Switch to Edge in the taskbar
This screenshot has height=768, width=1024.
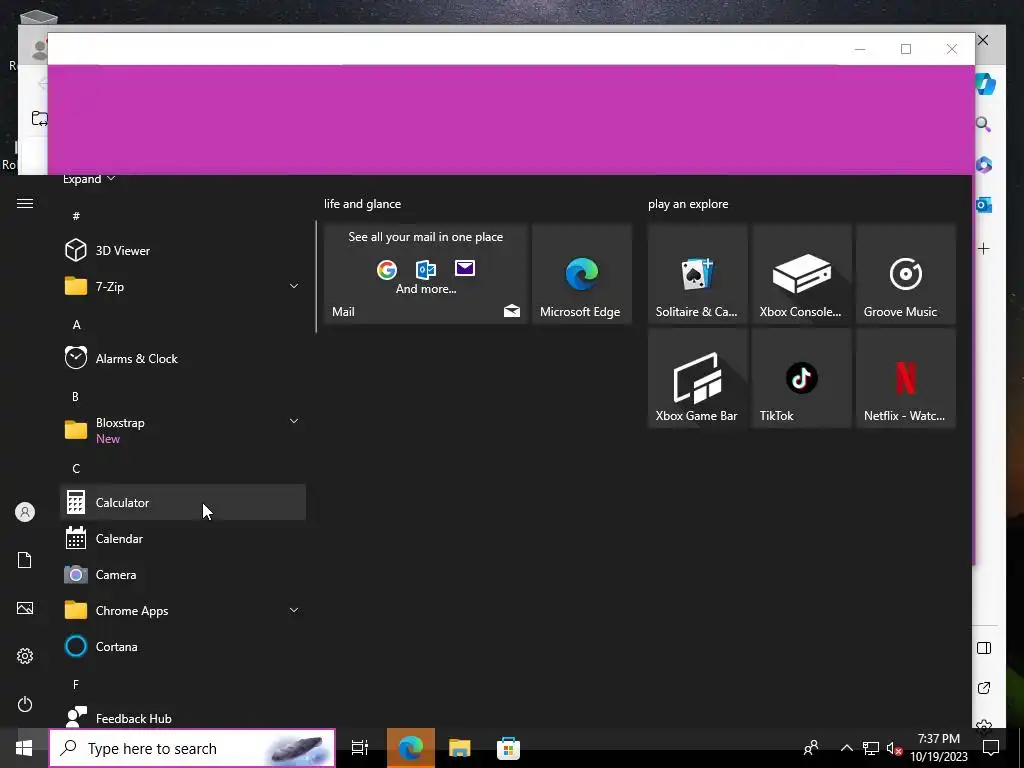click(x=411, y=748)
